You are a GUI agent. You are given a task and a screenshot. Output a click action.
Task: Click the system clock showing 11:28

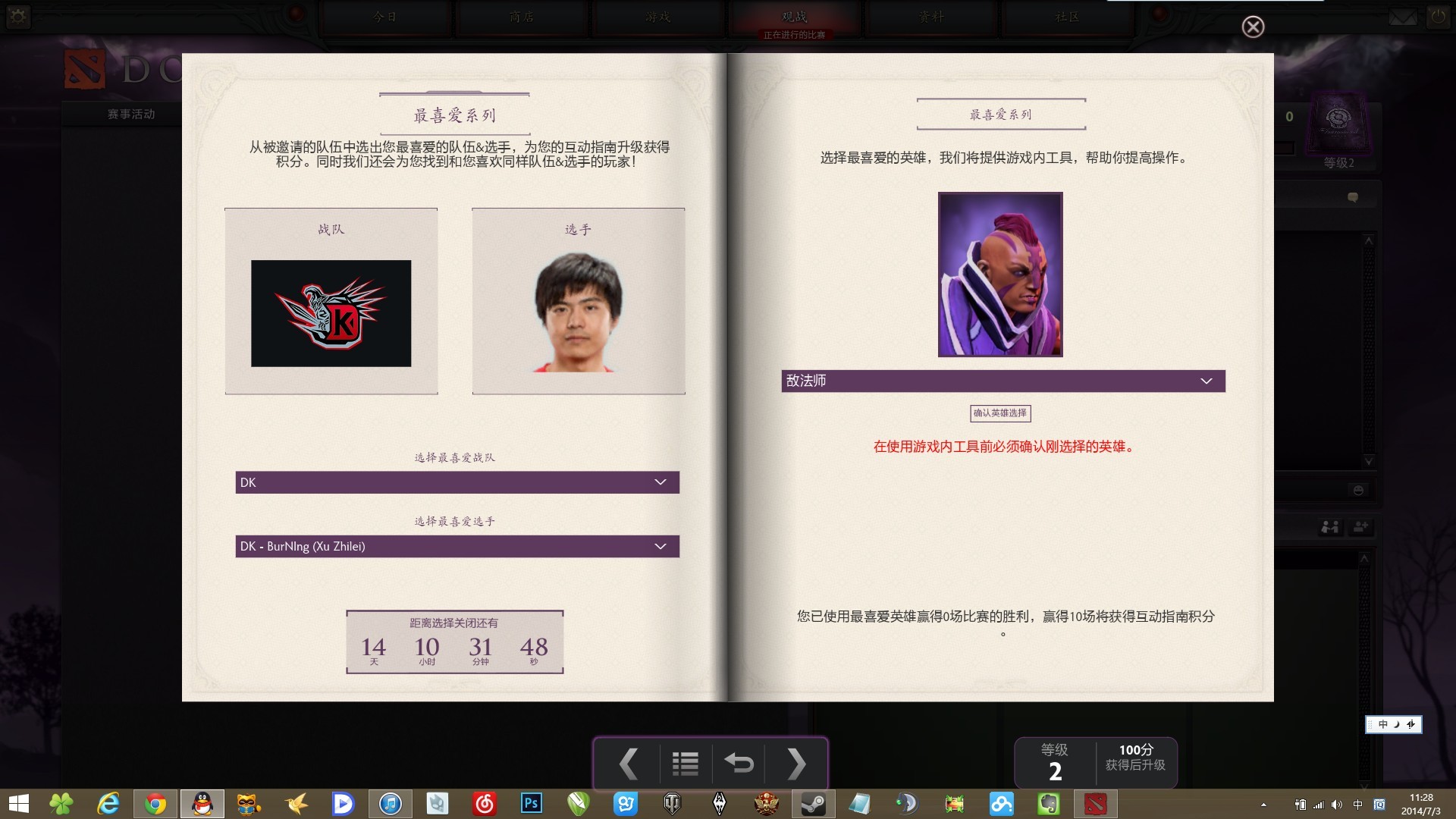point(1421,804)
